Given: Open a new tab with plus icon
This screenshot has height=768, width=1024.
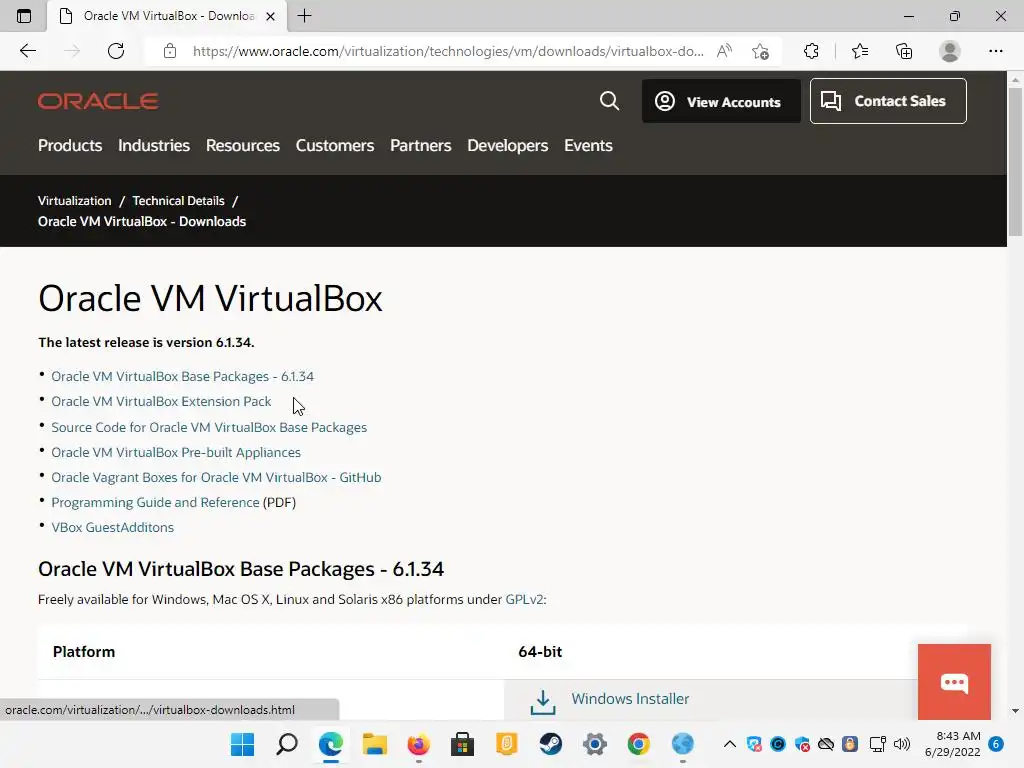Looking at the screenshot, I should click(304, 16).
